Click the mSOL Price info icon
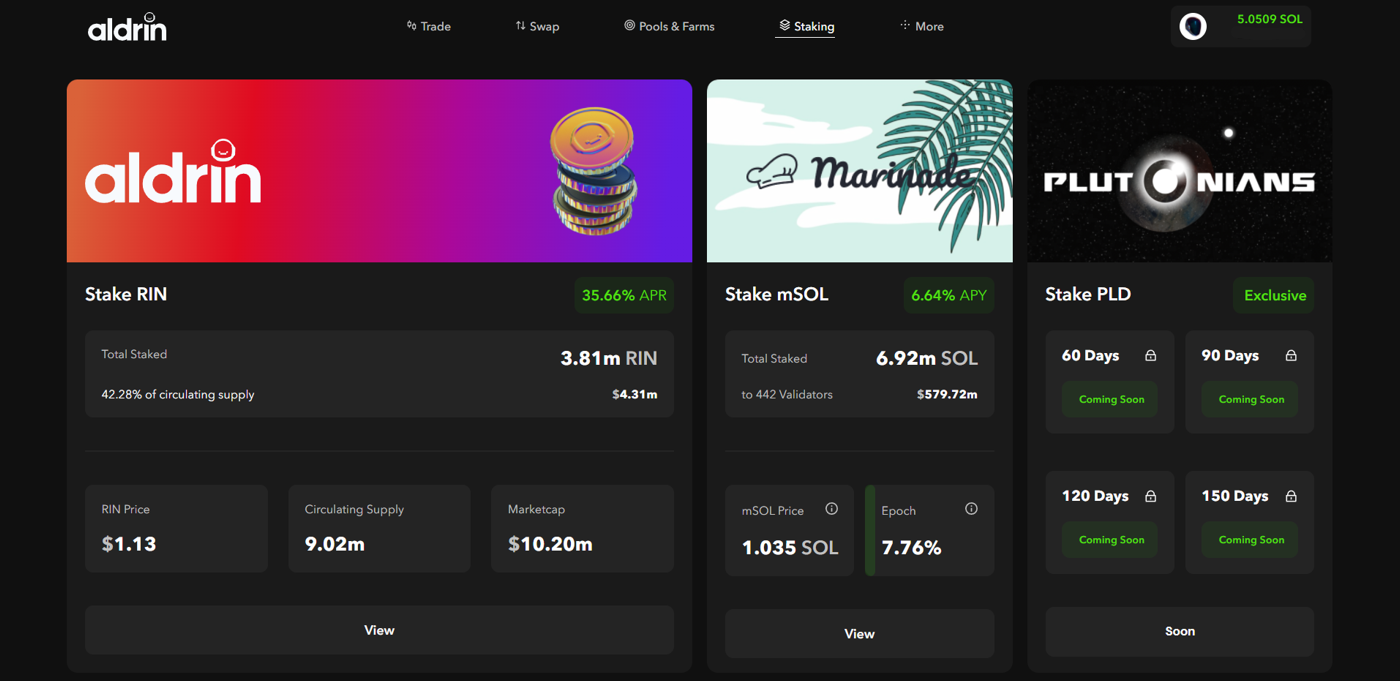The image size is (1400, 681). point(831,509)
